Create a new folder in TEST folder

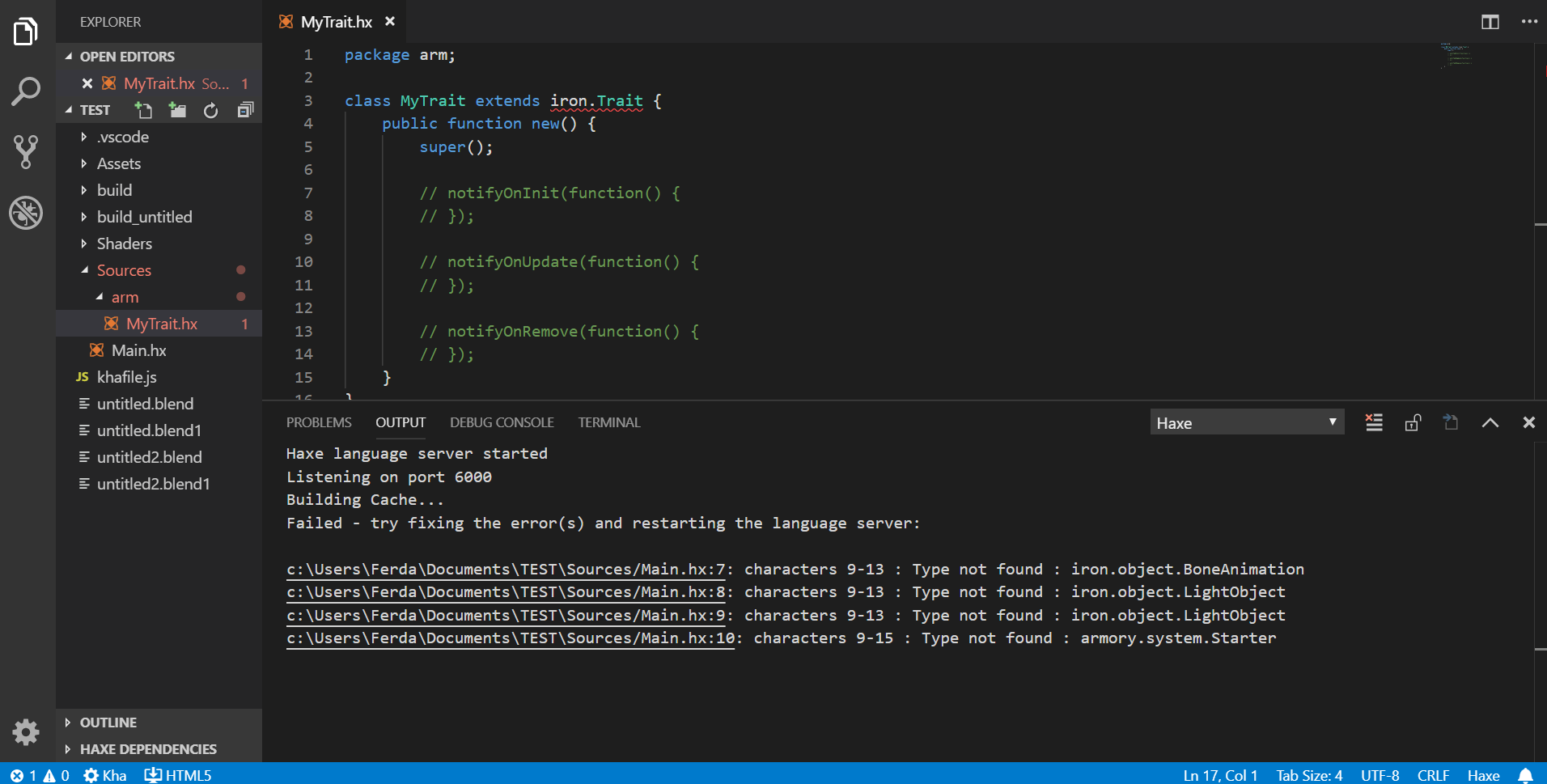point(177,110)
